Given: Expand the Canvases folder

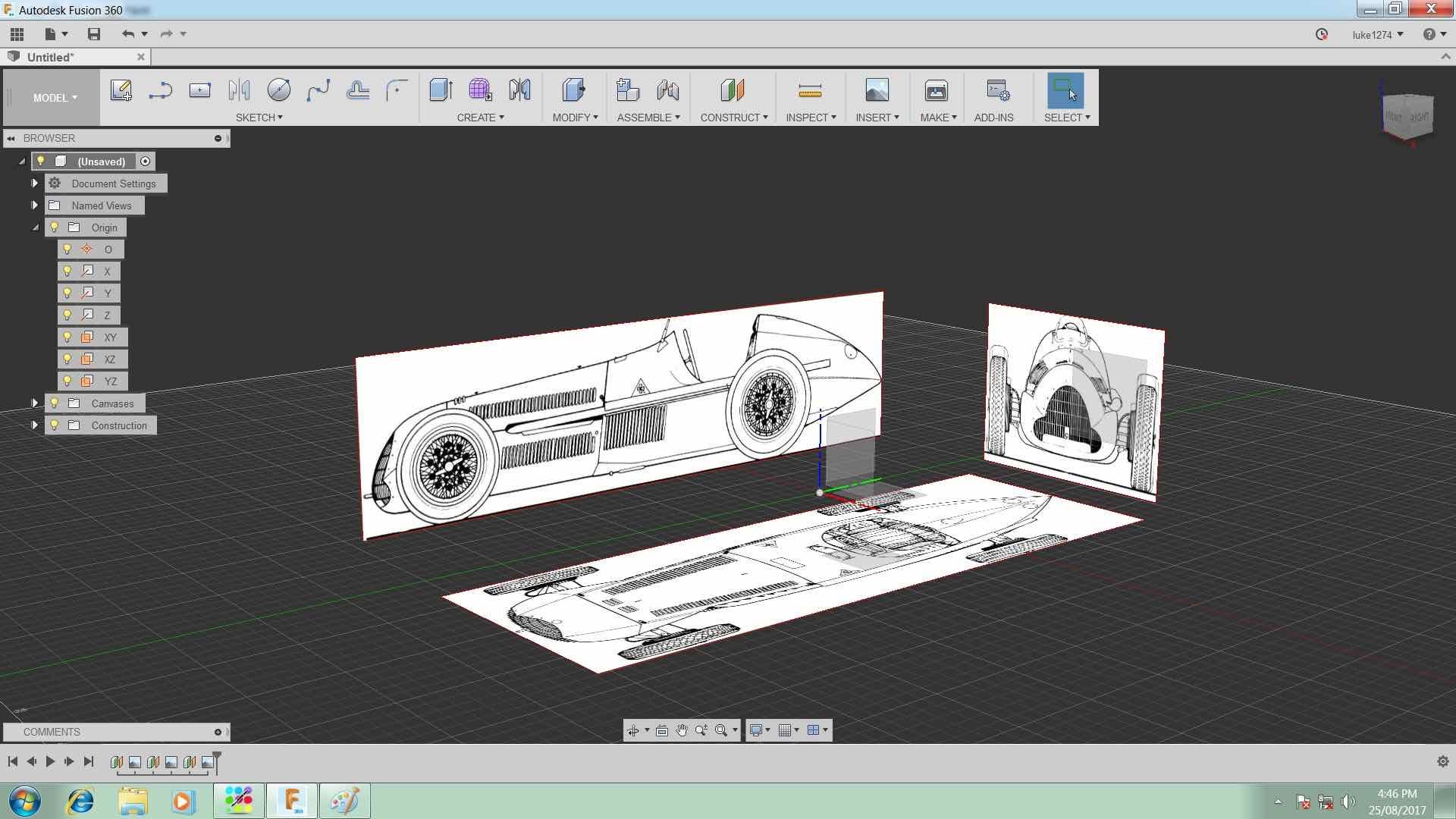Looking at the screenshot, I should point(34,403).
